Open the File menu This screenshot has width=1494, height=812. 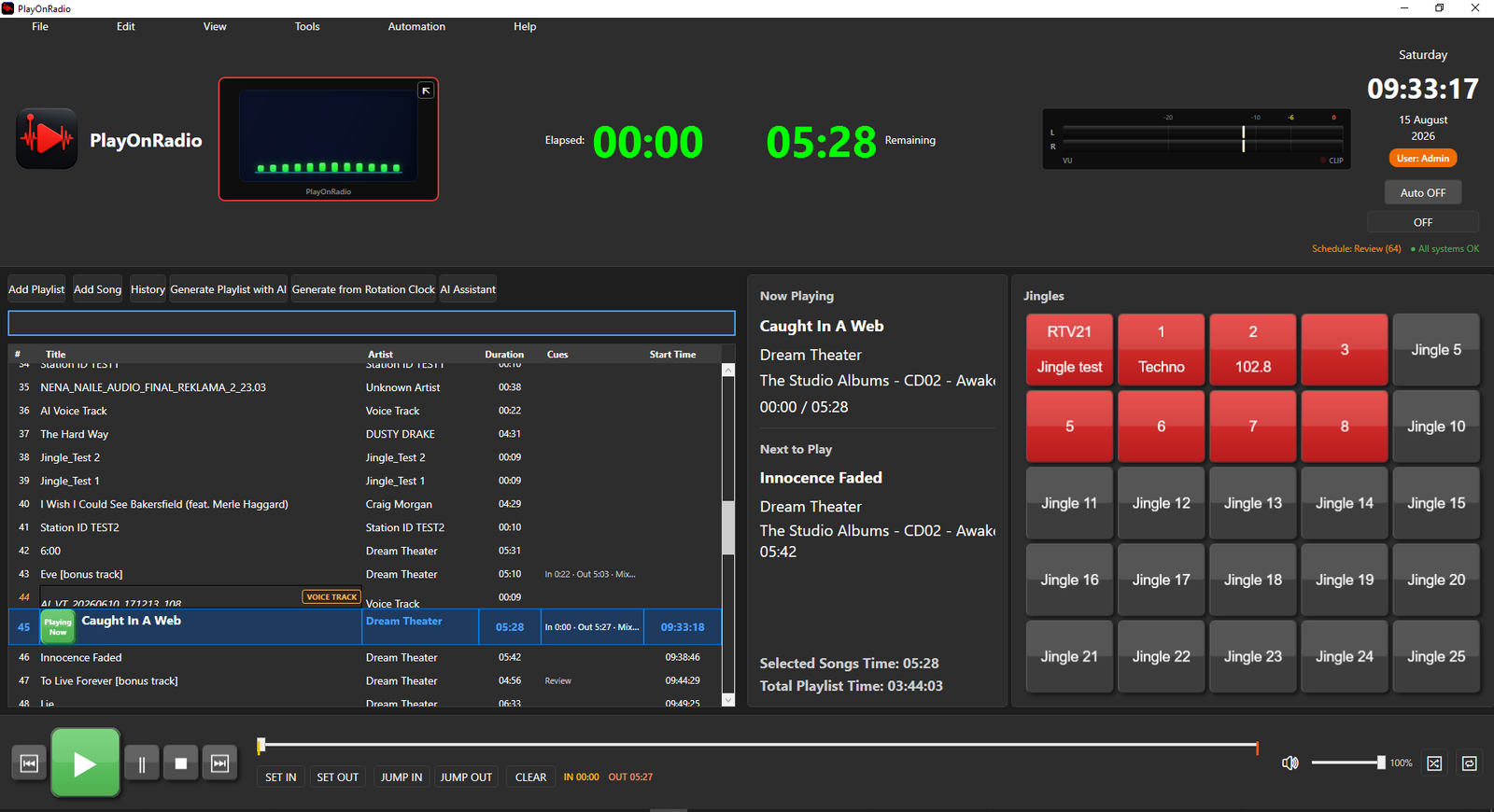click(40, 26)
